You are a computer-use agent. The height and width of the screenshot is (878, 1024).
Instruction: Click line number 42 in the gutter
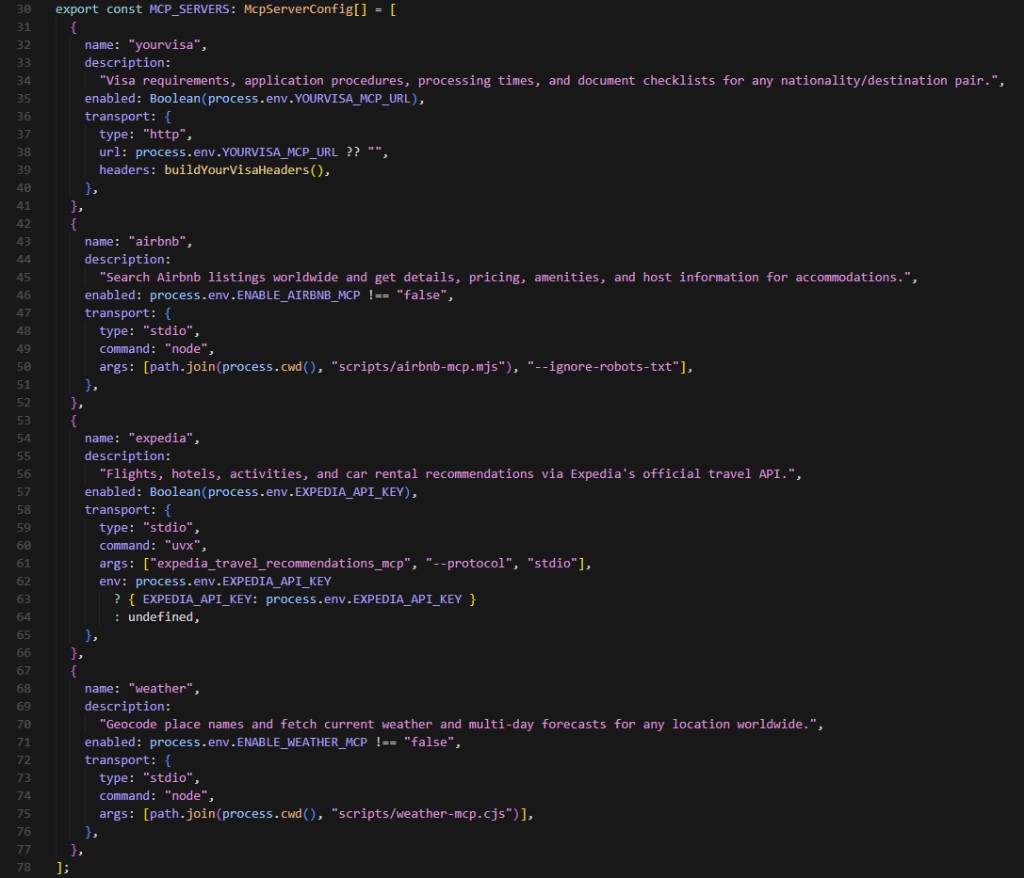pos(24,224)
